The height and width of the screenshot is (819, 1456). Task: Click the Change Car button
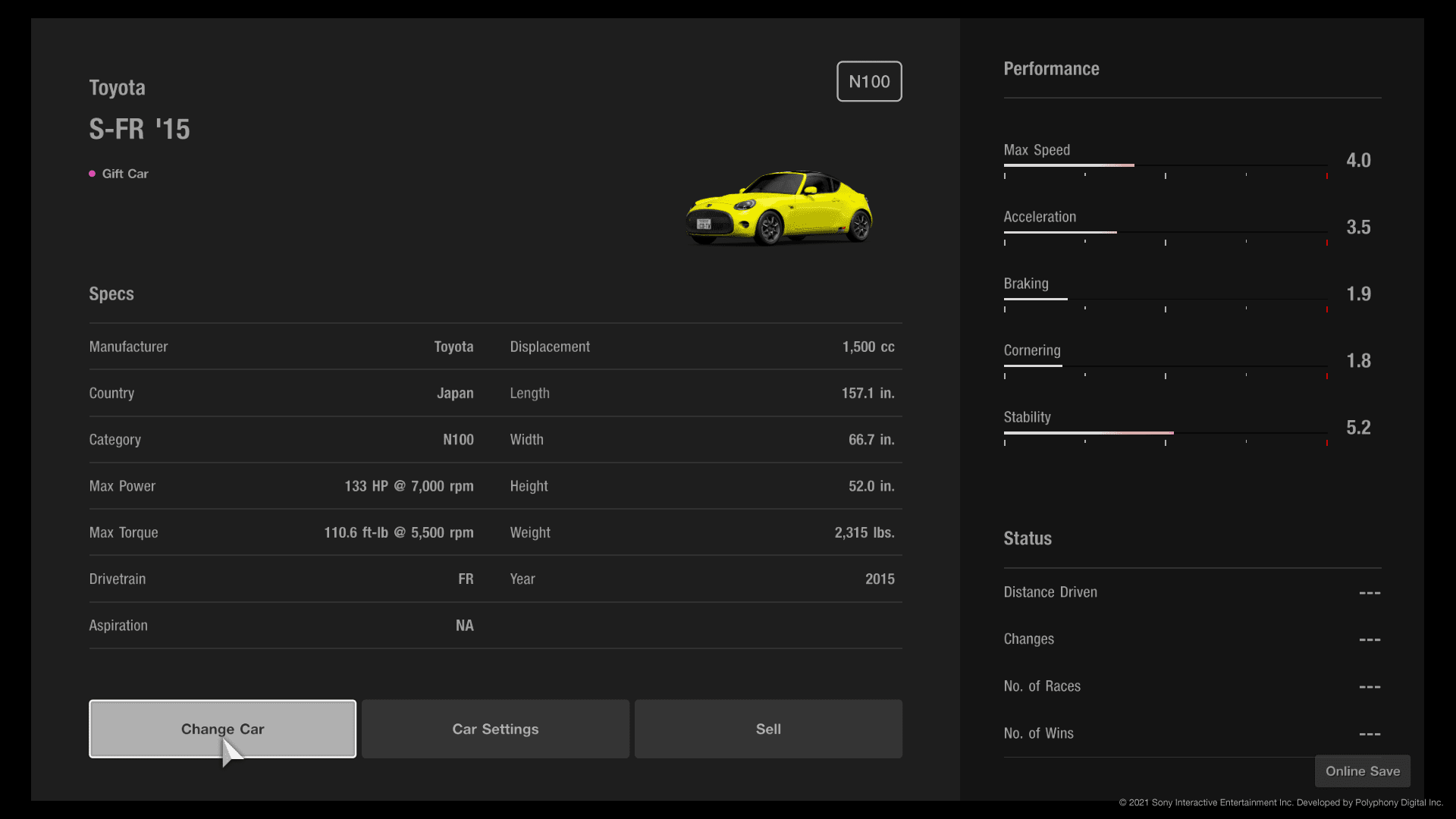[x=222, y=729]
